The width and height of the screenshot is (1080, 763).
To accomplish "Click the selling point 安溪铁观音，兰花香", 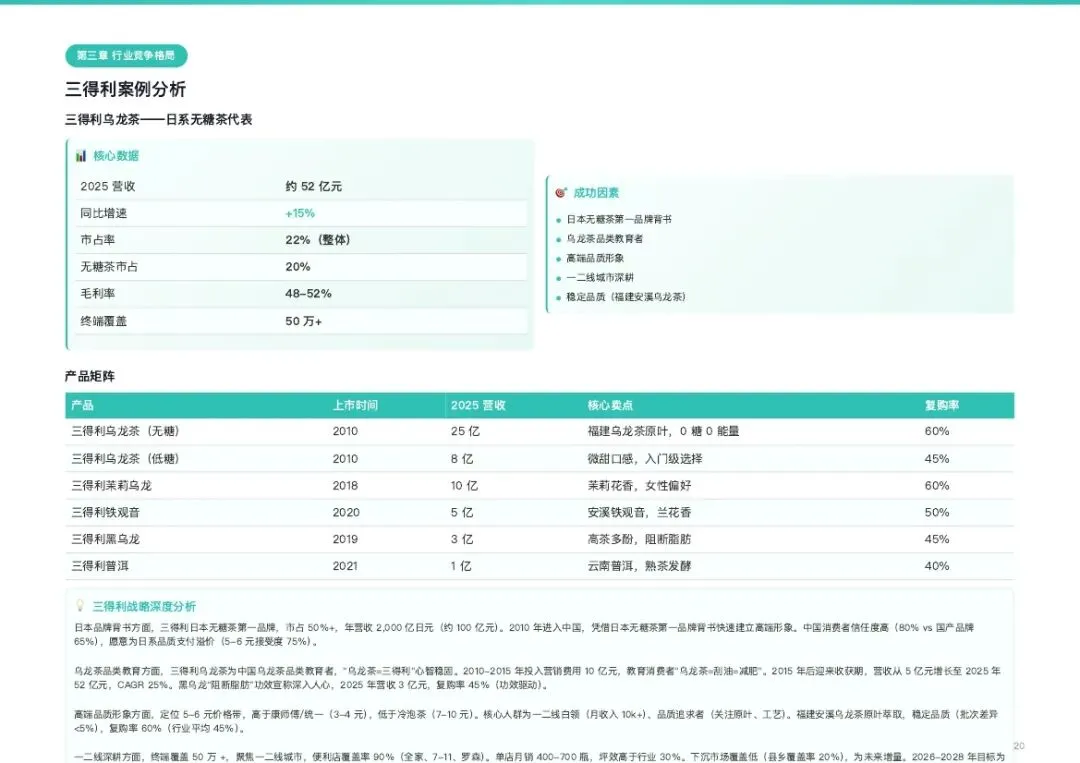I will coord(639,513).
